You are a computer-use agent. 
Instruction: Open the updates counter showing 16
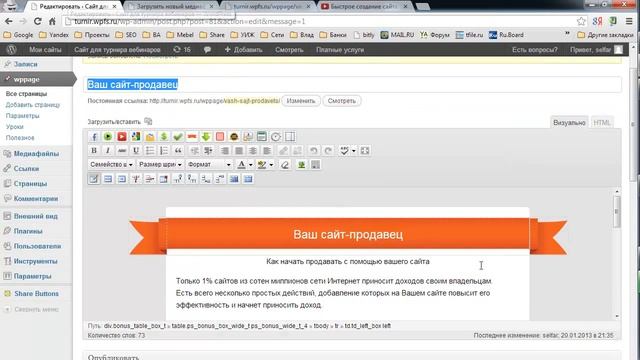point(182,49)
